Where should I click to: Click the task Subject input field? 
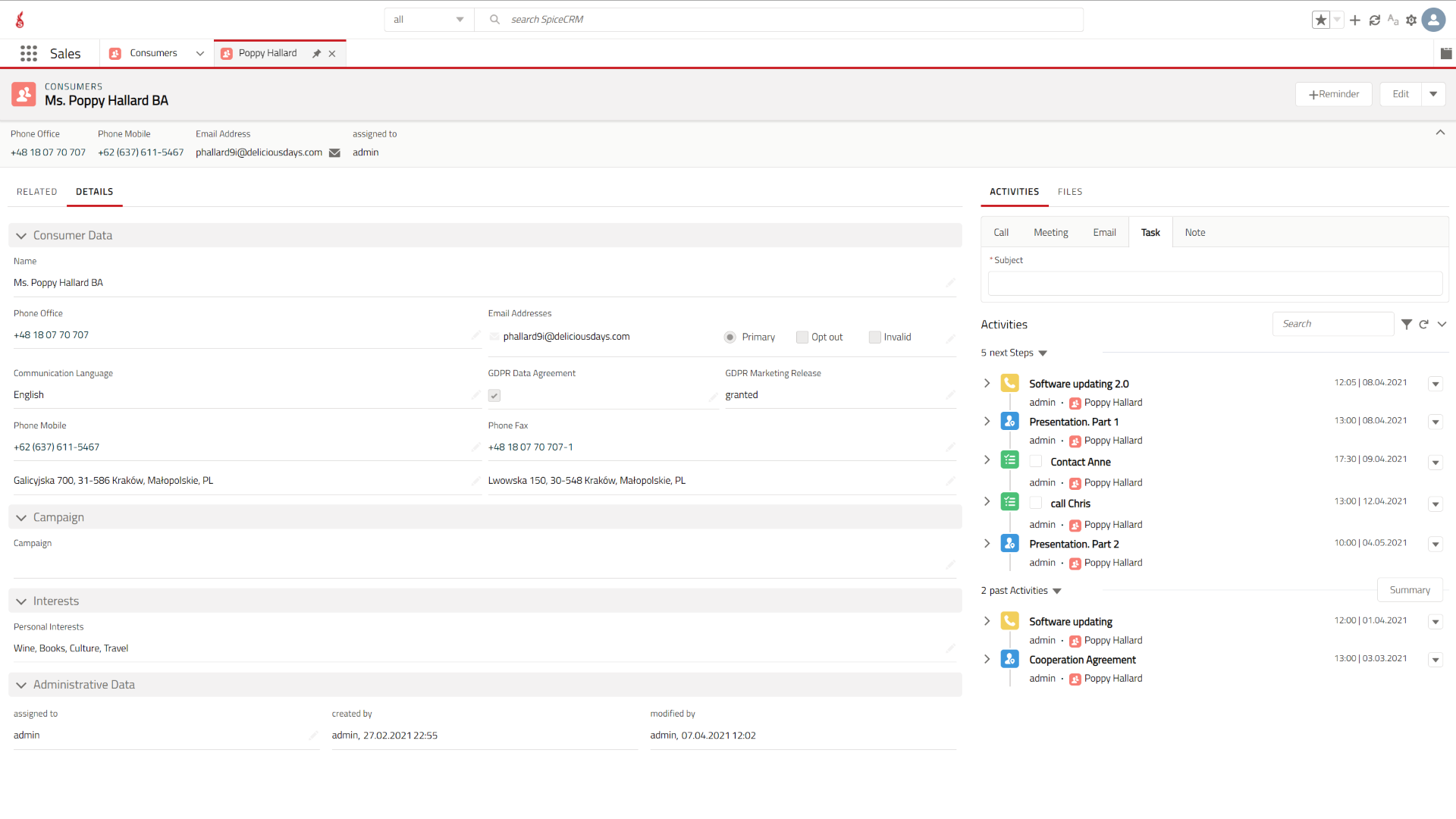click(x=1215, y=284)
